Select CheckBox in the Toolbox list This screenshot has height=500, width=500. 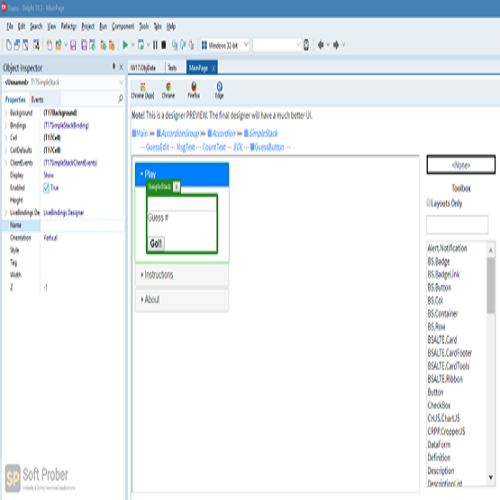(439, 405)
